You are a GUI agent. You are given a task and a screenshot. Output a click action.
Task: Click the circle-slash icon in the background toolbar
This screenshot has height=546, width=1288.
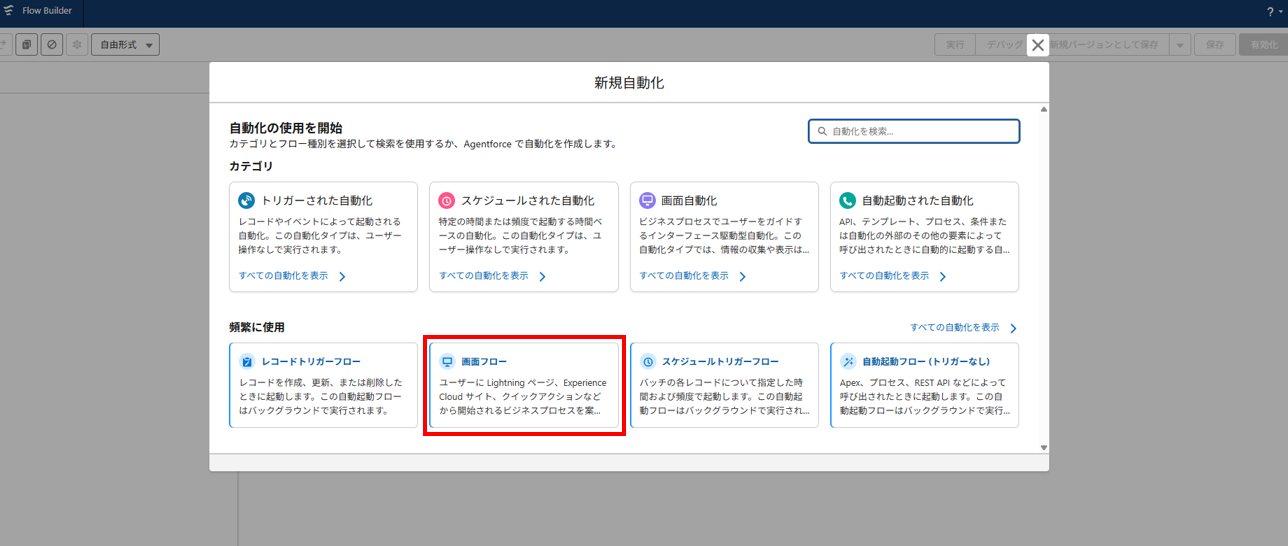click(52, 45)
